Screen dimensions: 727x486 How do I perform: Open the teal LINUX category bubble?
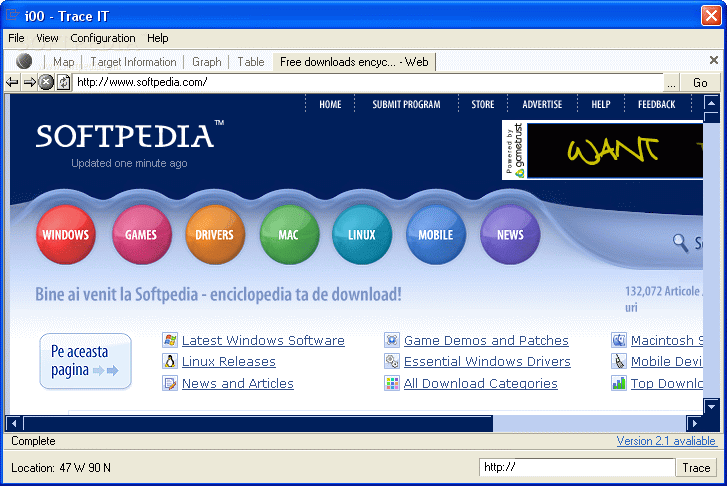tap(362, 235)
